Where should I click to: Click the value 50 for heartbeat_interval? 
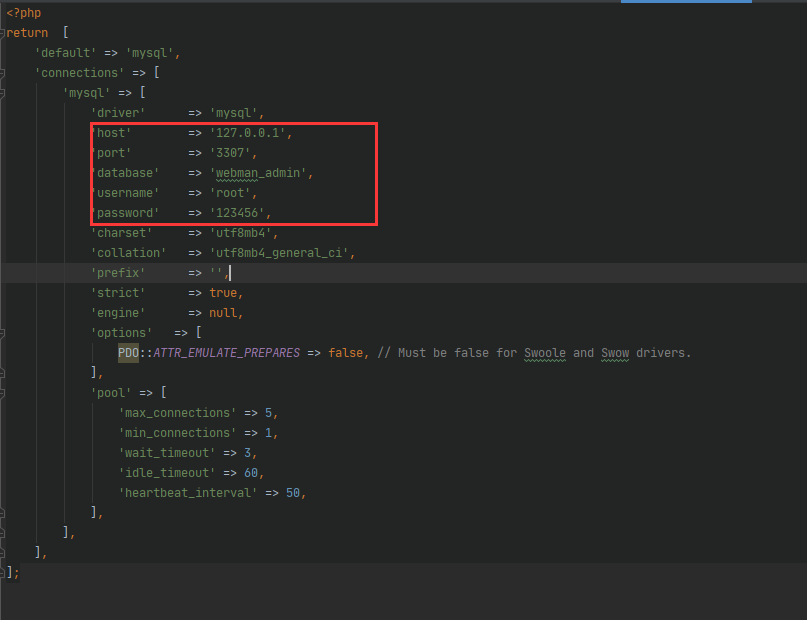click(x=293, y=493)
